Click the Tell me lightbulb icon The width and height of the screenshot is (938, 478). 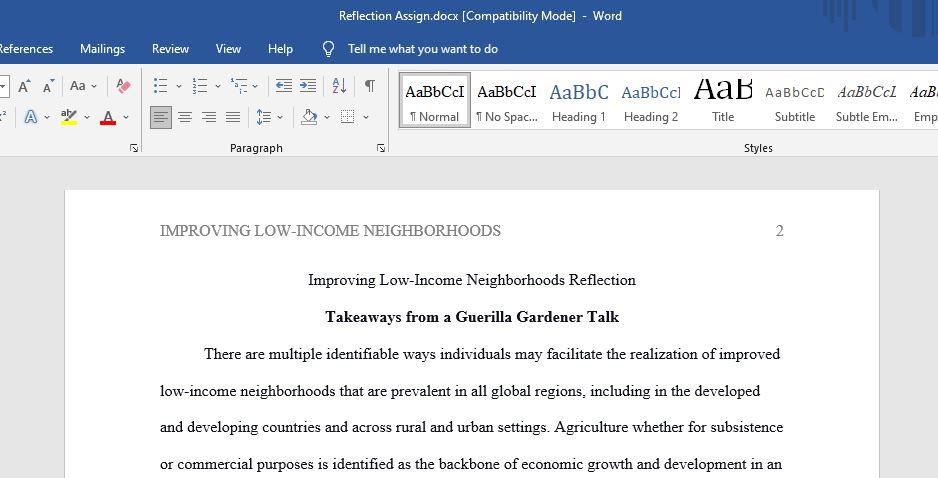[328, 49]
